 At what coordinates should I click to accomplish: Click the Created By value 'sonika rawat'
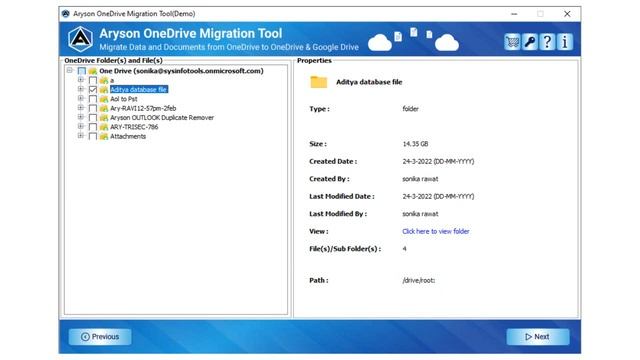420,179
